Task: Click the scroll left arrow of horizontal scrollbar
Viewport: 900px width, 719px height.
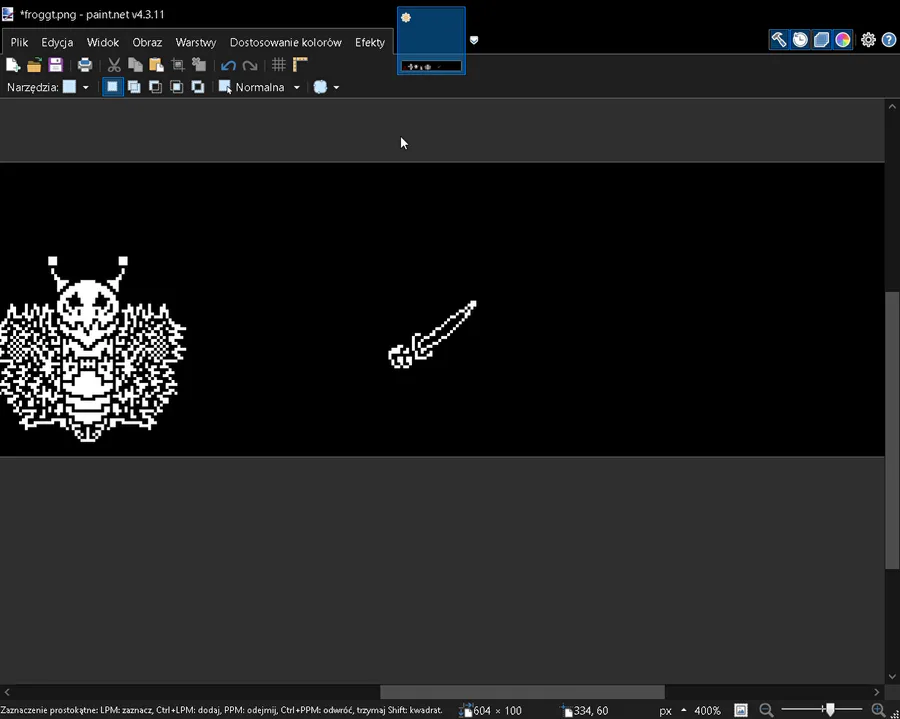Action: pyautogui.click(x=7, y=692)
